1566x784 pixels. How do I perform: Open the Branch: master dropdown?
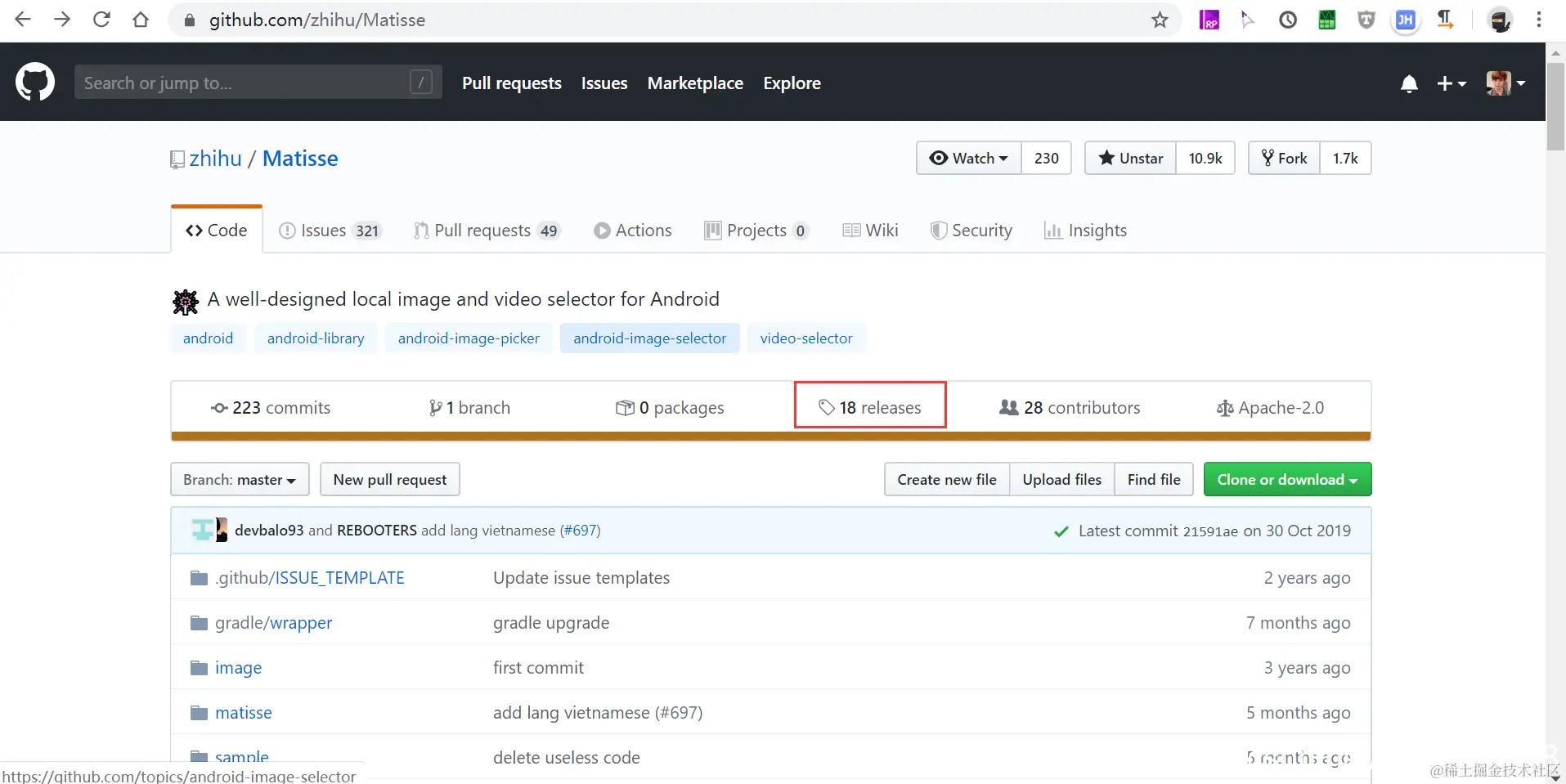point(240,479)
